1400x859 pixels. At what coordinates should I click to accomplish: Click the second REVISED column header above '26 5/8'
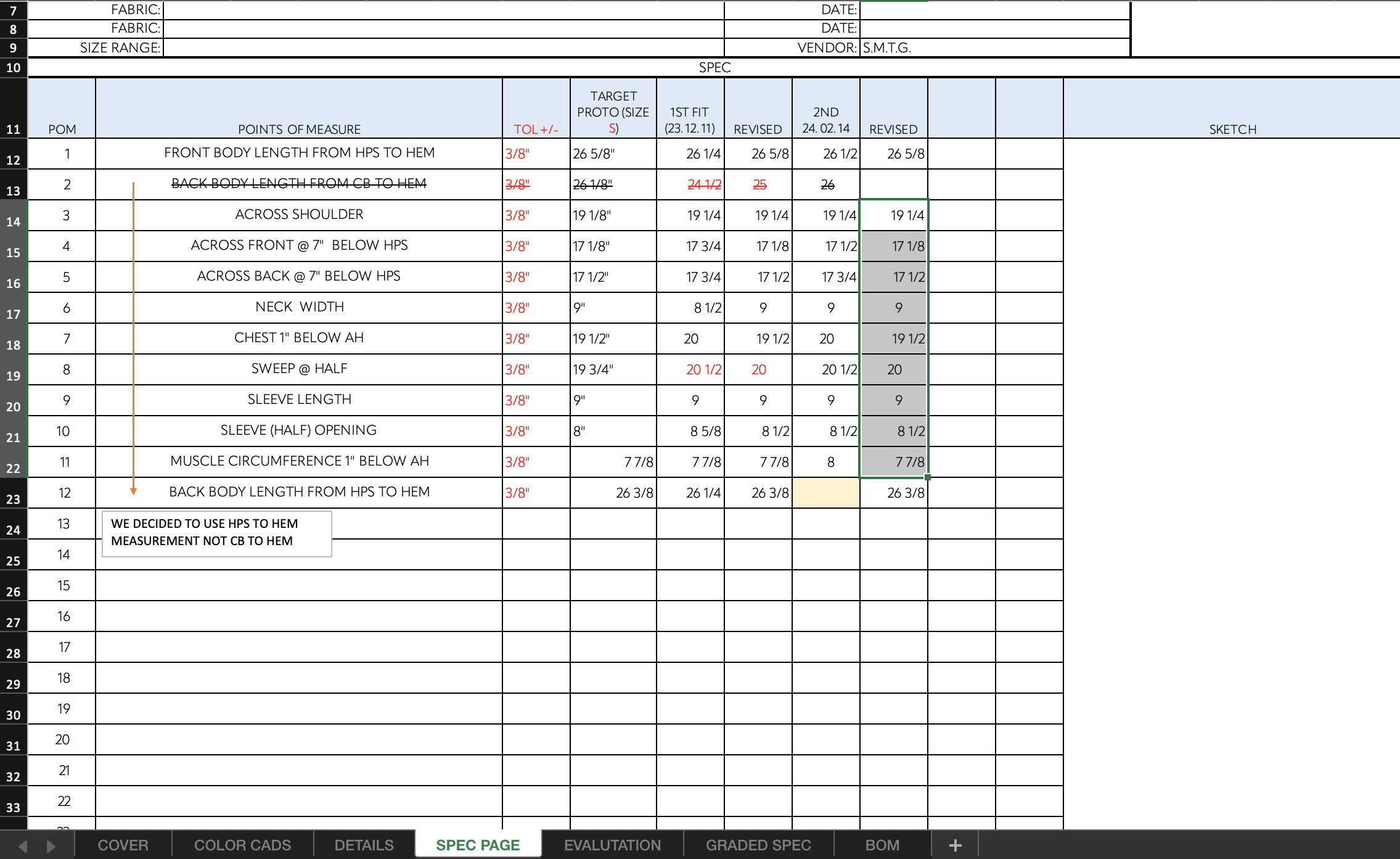coord(894,108)
